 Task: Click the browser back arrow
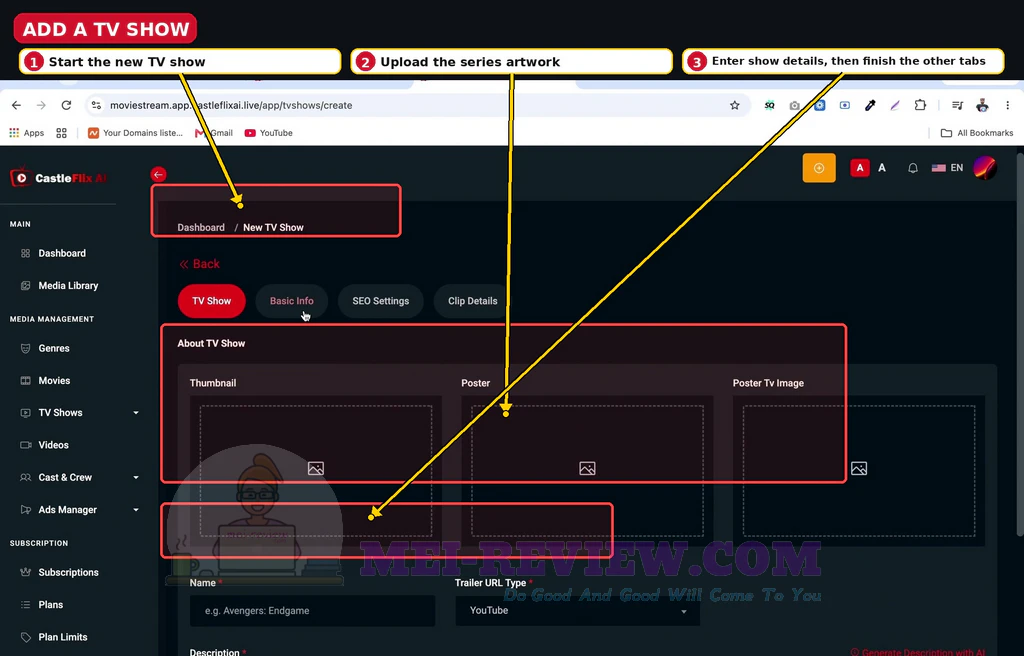(16, 105)
